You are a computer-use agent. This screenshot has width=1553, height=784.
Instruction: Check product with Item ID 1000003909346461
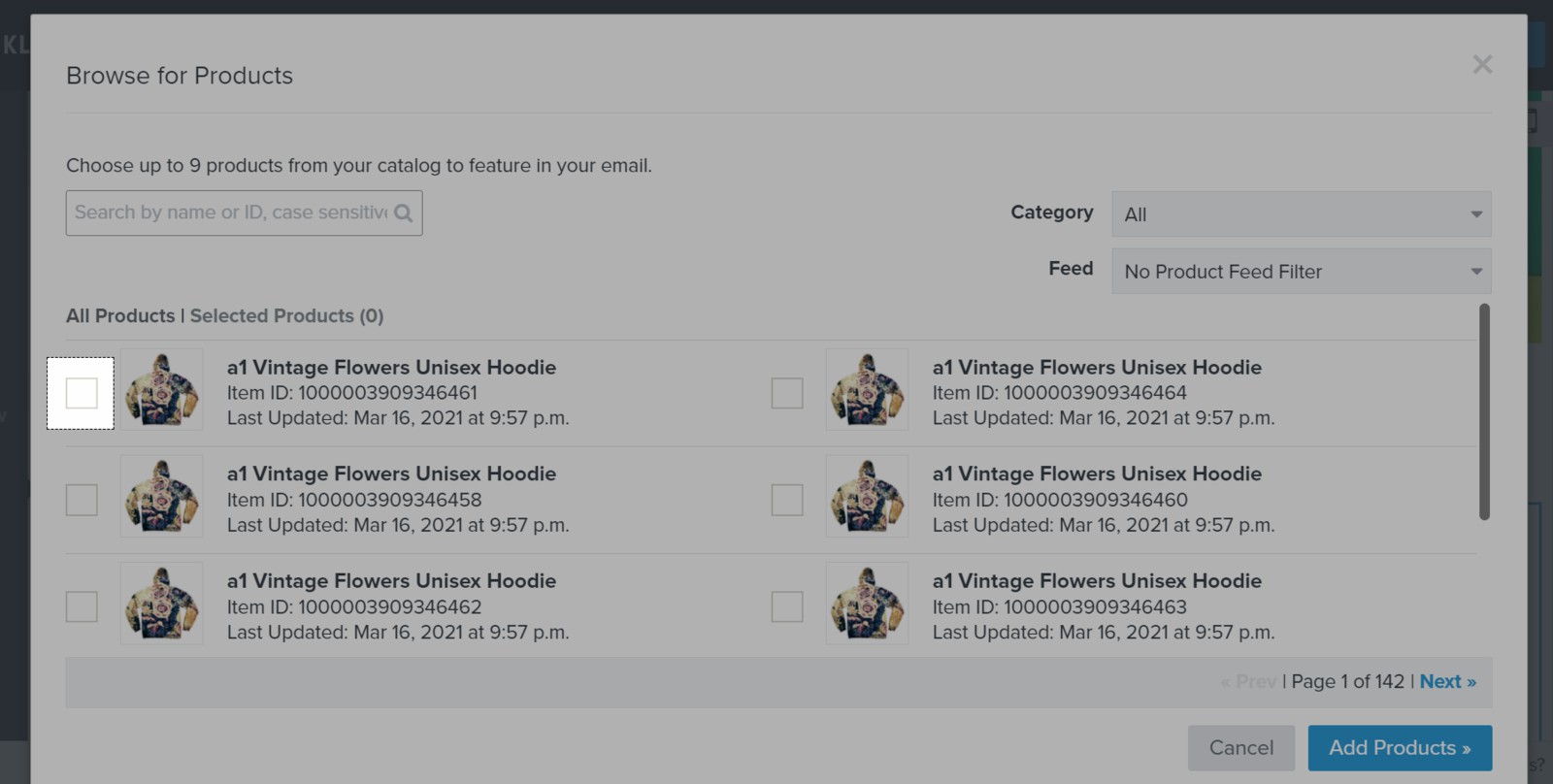click(x=81, y=392)
